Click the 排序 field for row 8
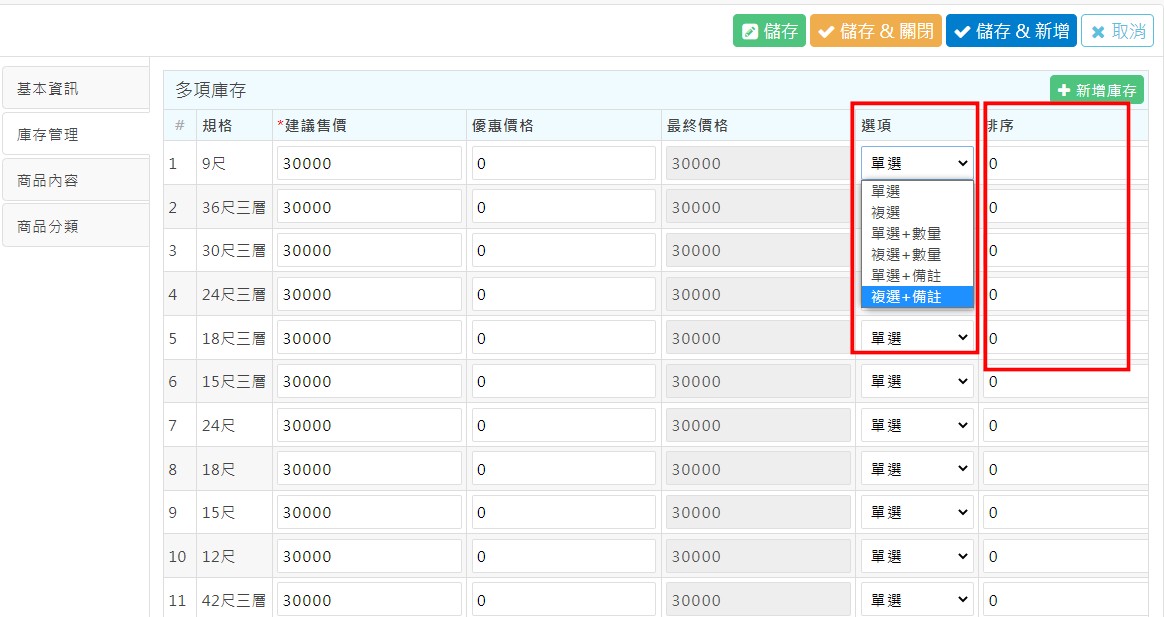The image size is (1164, 617). pos(1065,470)
